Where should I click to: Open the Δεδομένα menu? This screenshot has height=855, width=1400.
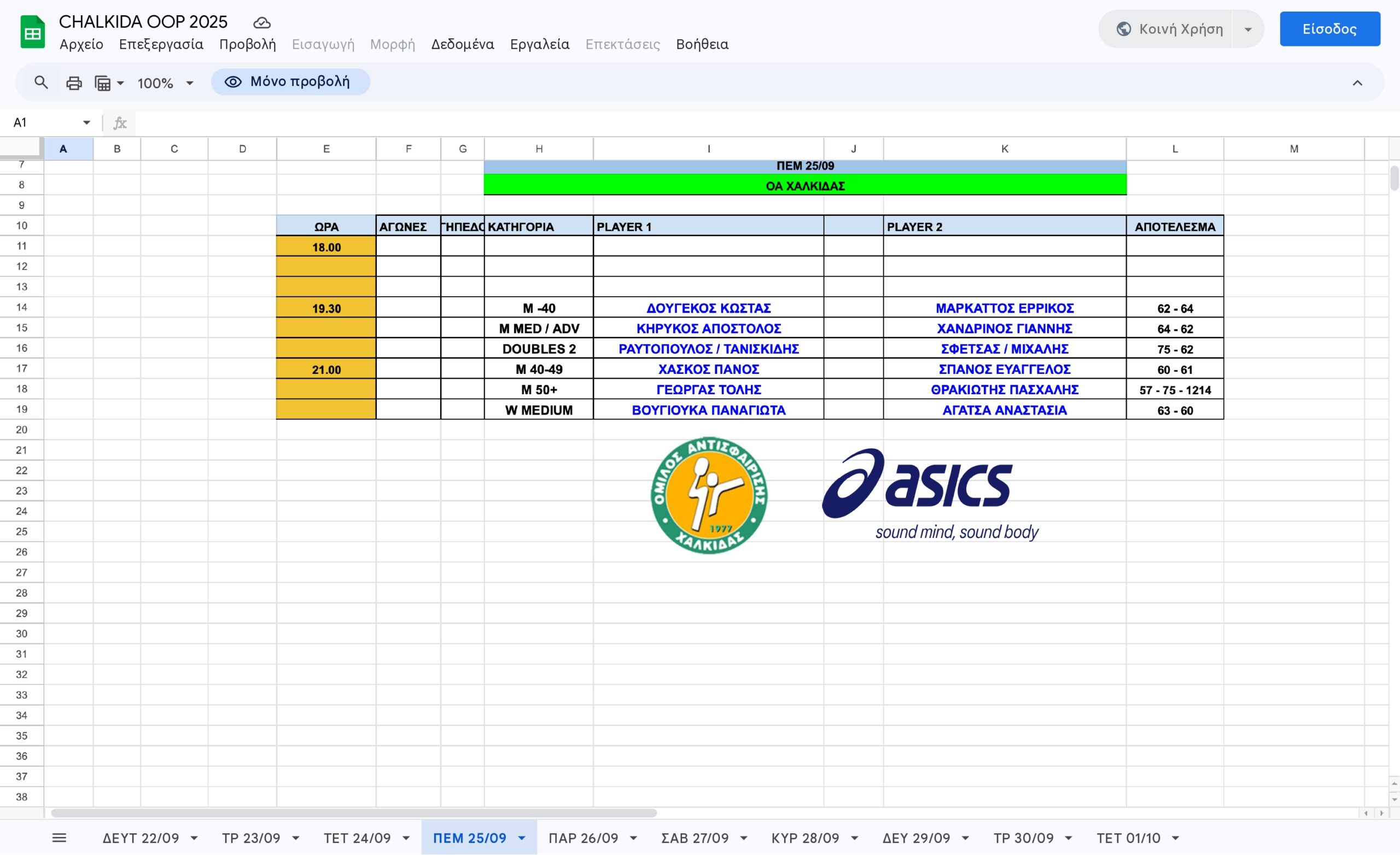tap(462, 44)
